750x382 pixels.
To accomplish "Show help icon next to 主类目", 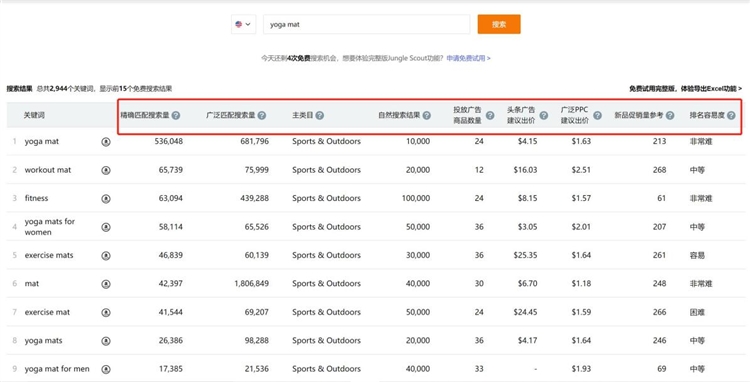I will 320,115.
